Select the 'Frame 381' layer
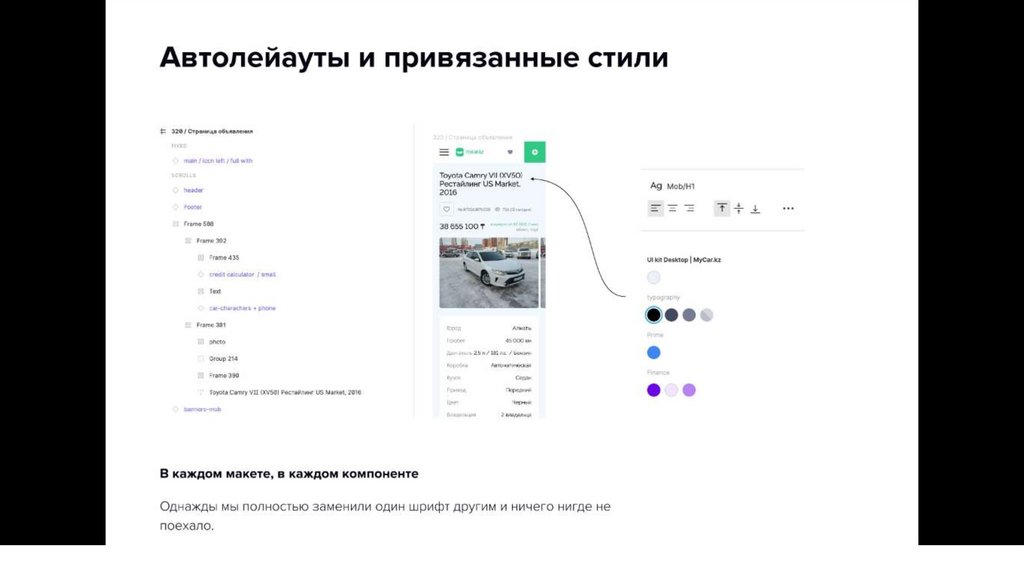1024x574 pixels. pos(211,325)
